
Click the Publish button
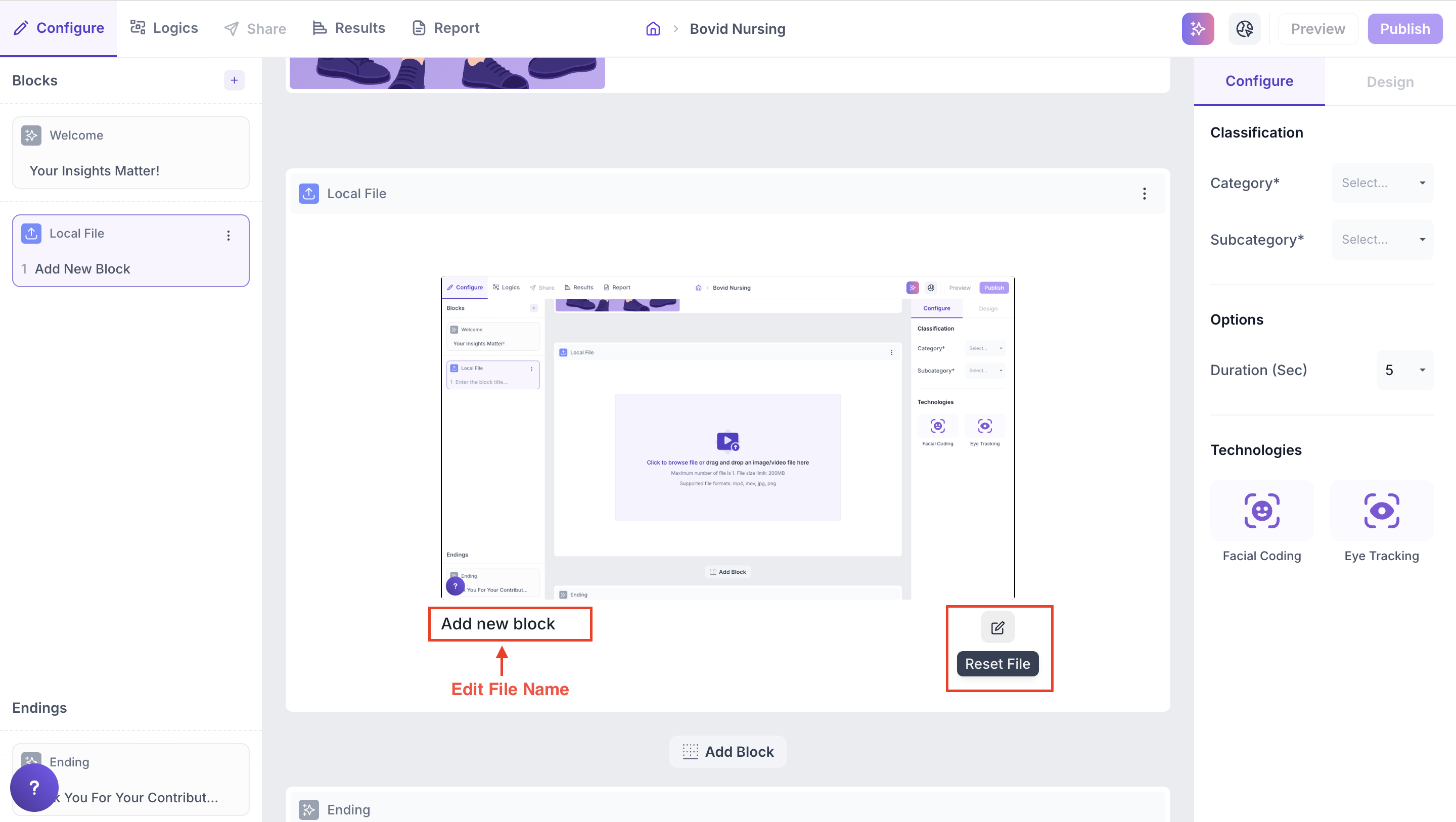coord(1404,29)
